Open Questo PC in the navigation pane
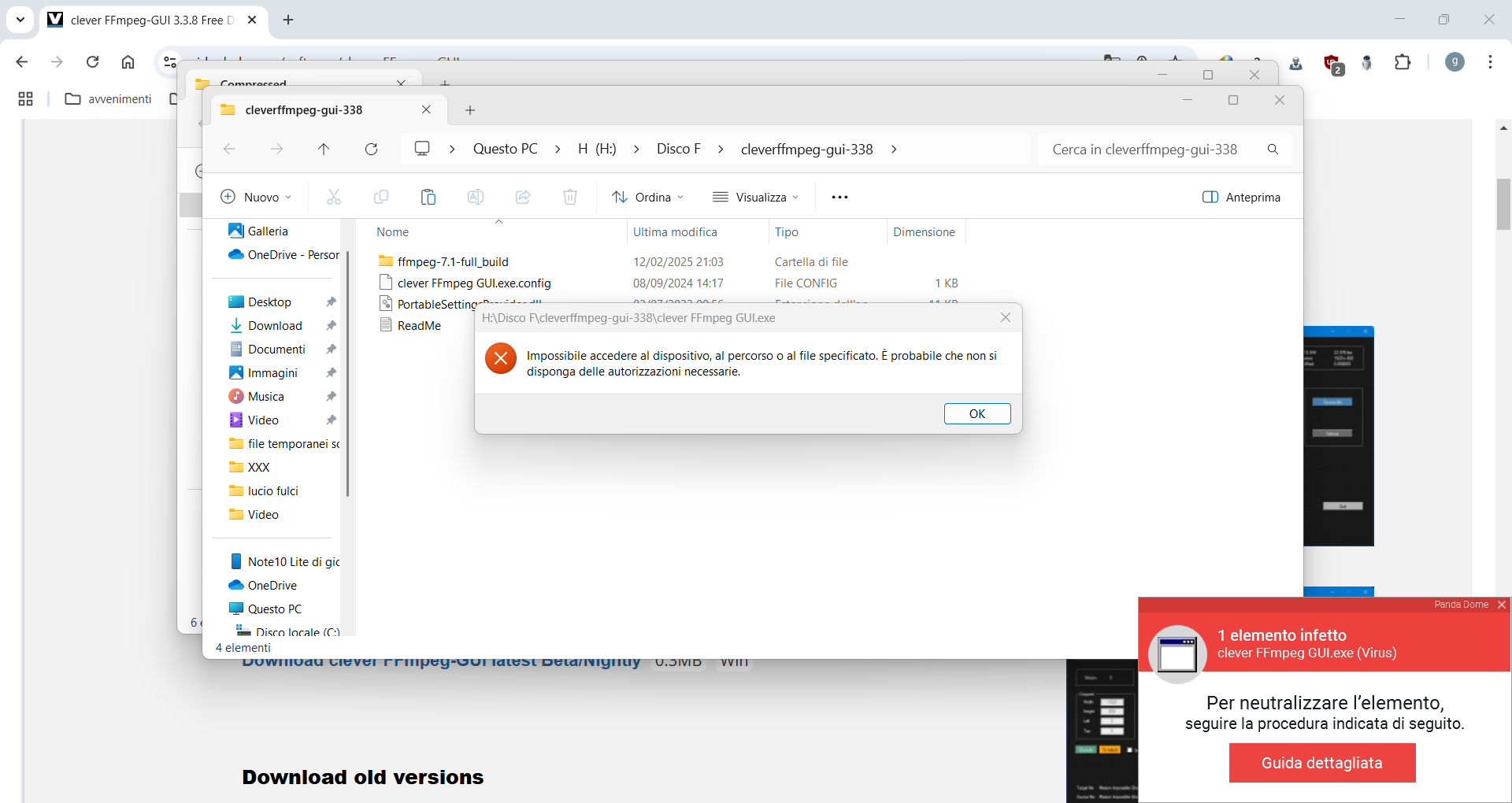Image resolution: width=1512 pixels, height=803 pixels. (x=274, y=609)
